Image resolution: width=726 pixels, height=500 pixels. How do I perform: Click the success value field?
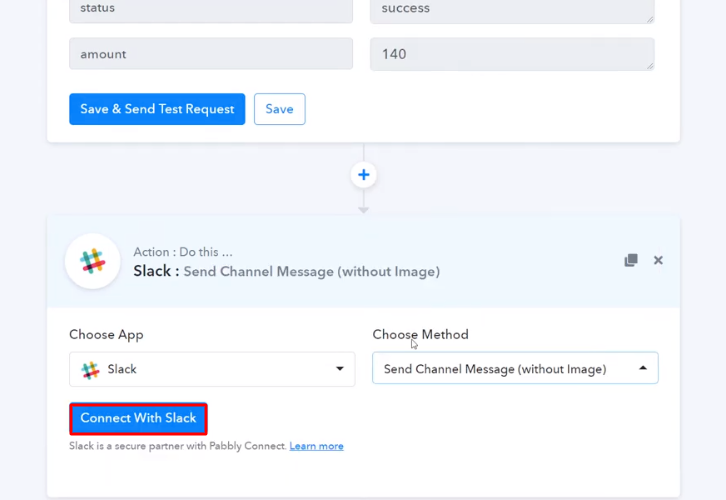(512, 10)
